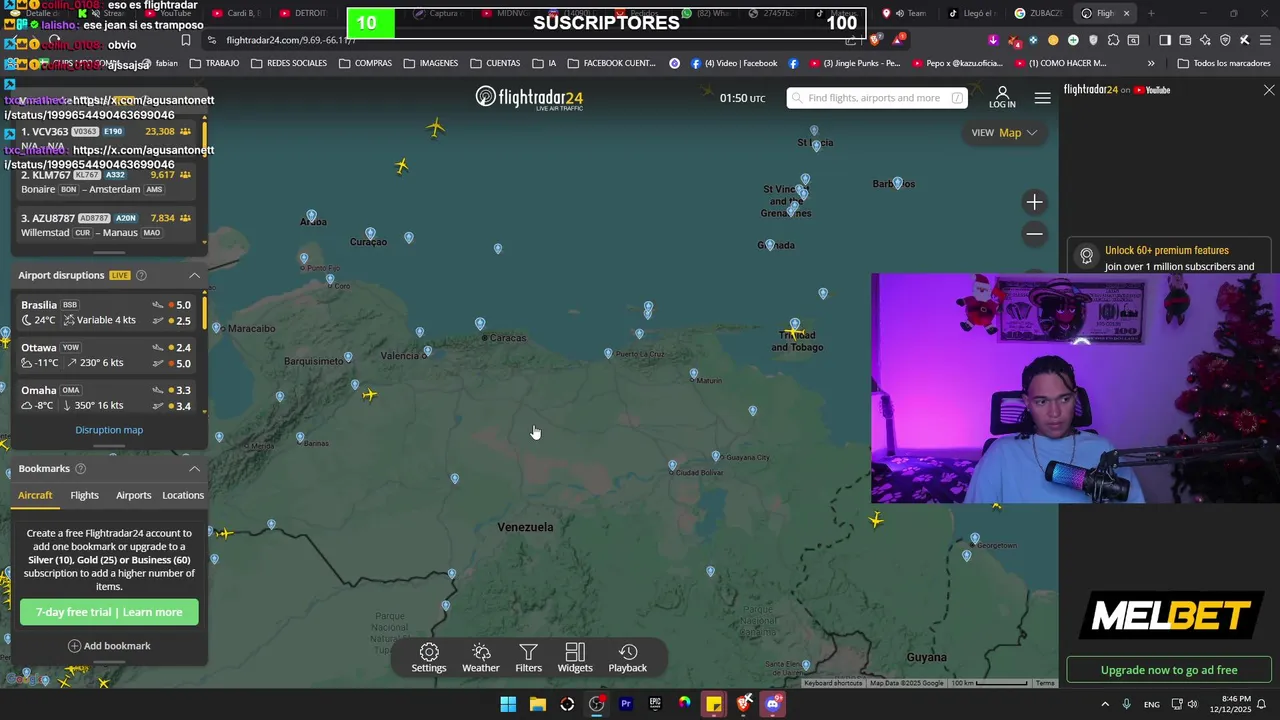Open the map Settings gear
The image size is (1280, 720).
coord(429,658)
